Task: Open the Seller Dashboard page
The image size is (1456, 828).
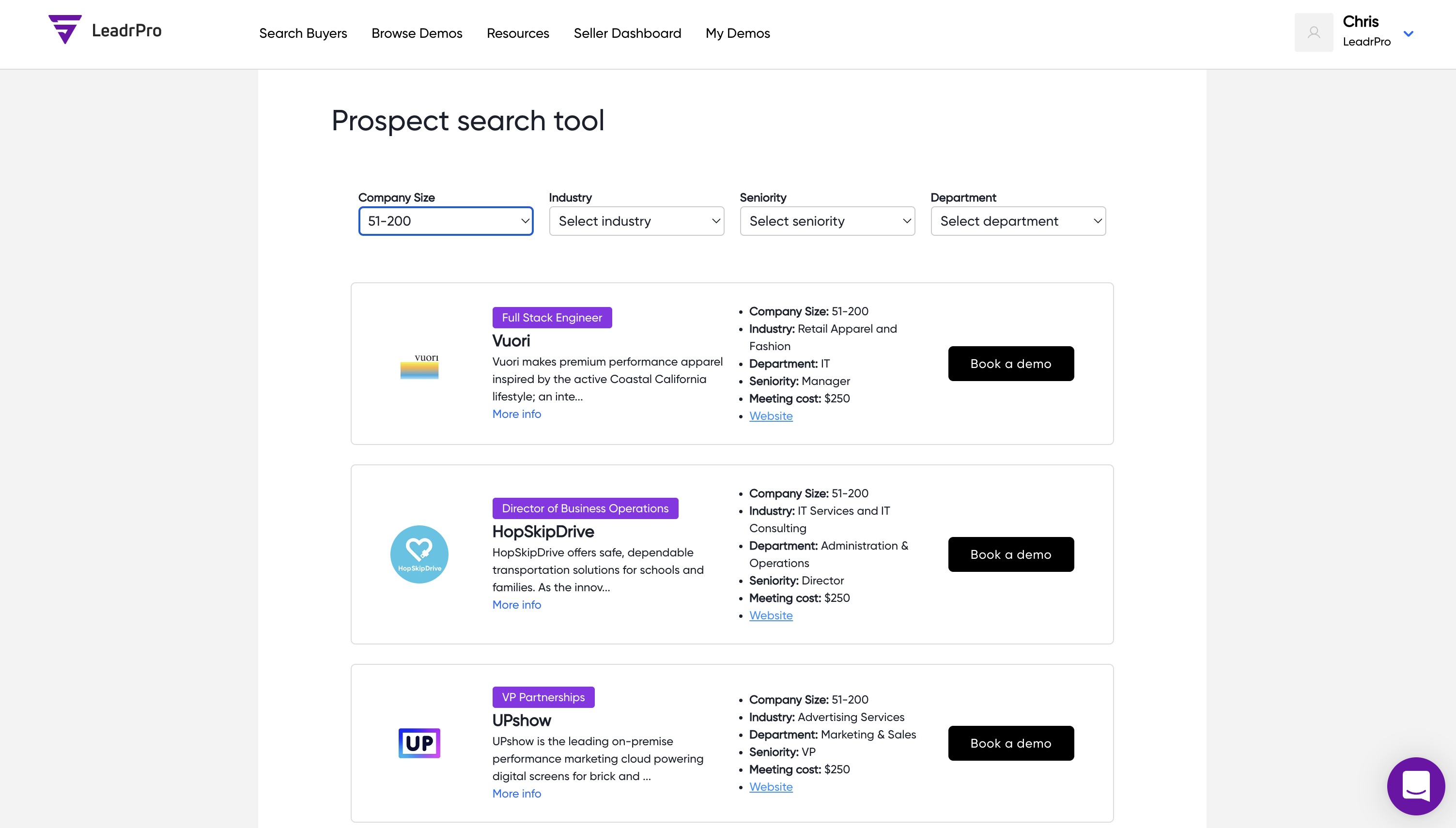Action: click(627, 33)
